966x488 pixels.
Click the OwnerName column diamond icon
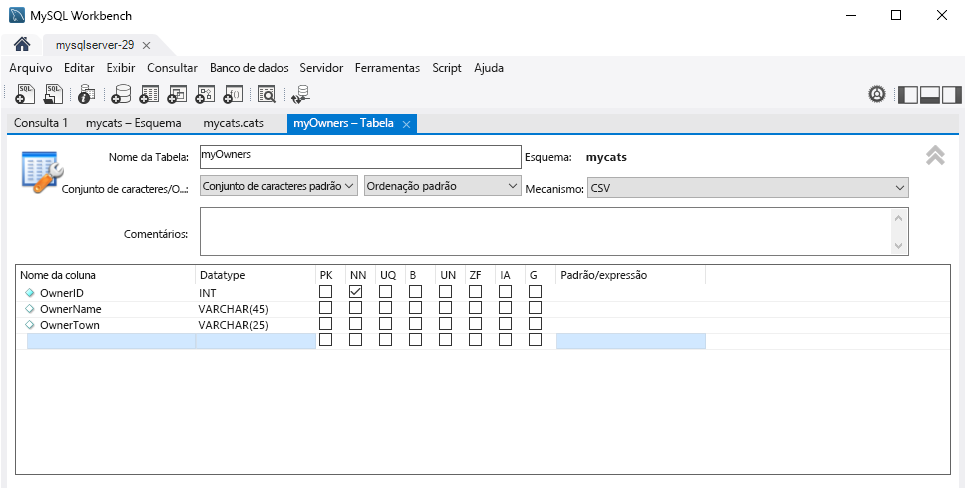(x=30, y=309)
